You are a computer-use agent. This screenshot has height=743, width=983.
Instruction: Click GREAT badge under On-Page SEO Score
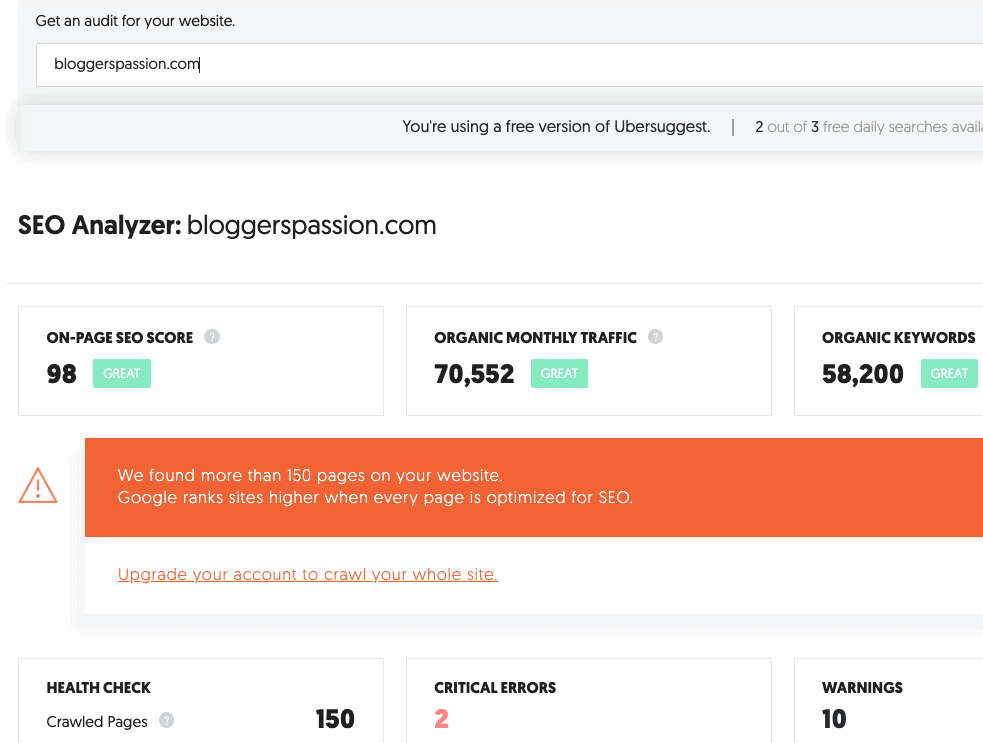[x=122, y=374]
